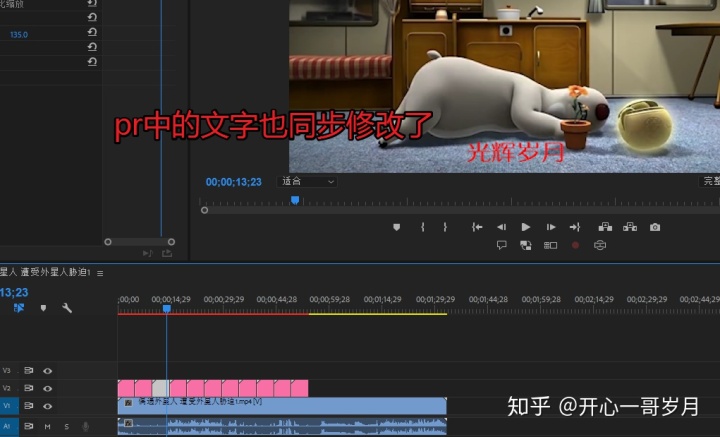720x437 pixels.
Task: Click the timeline timecode 13;23
Action: click(14, 292)
